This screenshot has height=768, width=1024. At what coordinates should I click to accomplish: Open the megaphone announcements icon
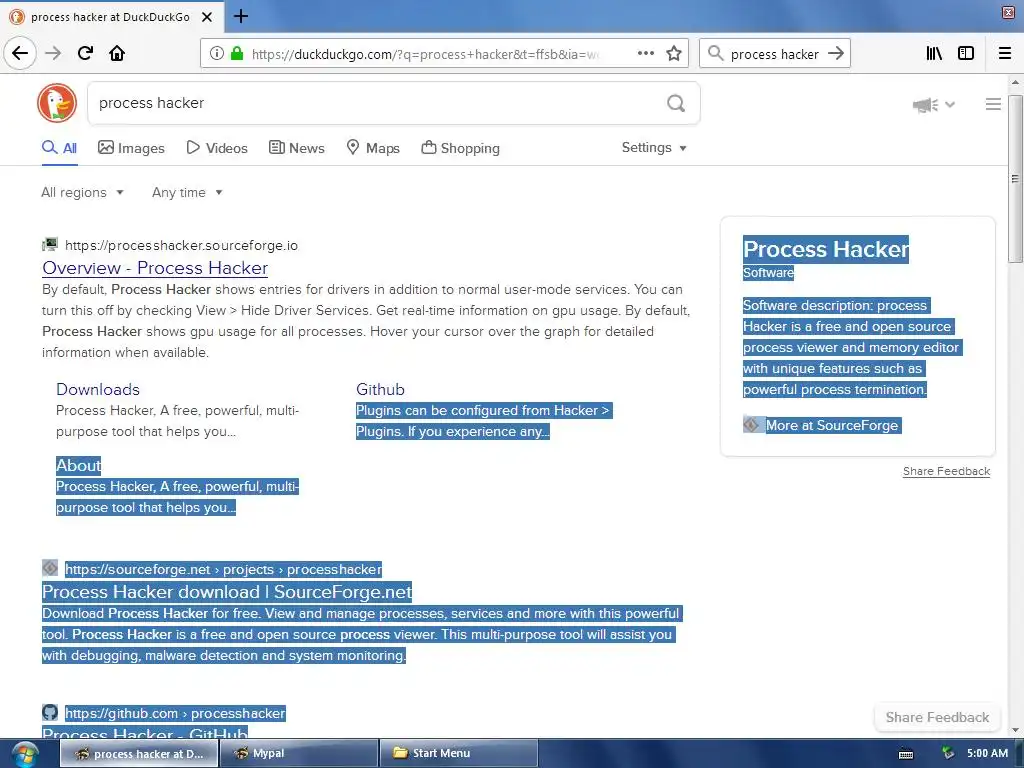click(925, 104)
